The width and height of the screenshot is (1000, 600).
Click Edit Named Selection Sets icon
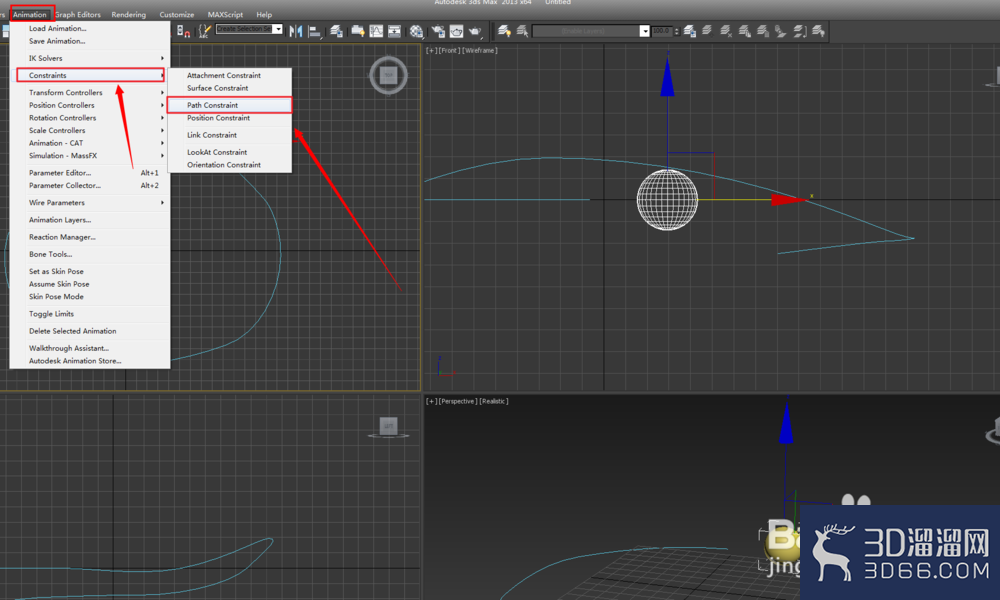coord(205,31)
